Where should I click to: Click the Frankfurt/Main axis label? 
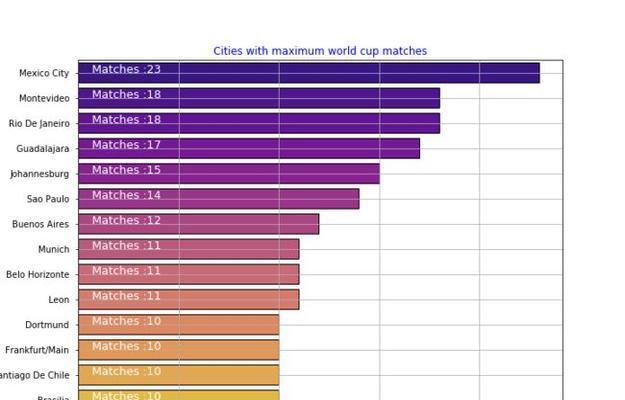click(x=37, y=350)
